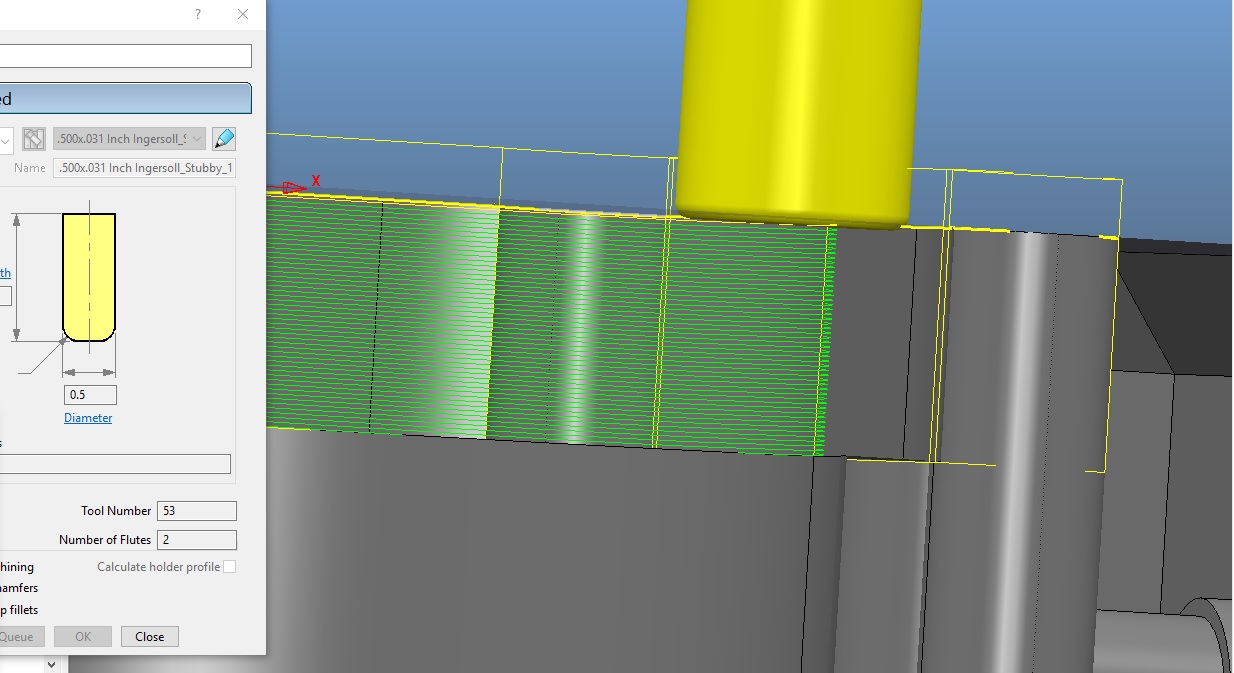Expand the dropdown beside the tool preview icon
1234x673 pixels.
pyautogui.click(x=3, y=139)
